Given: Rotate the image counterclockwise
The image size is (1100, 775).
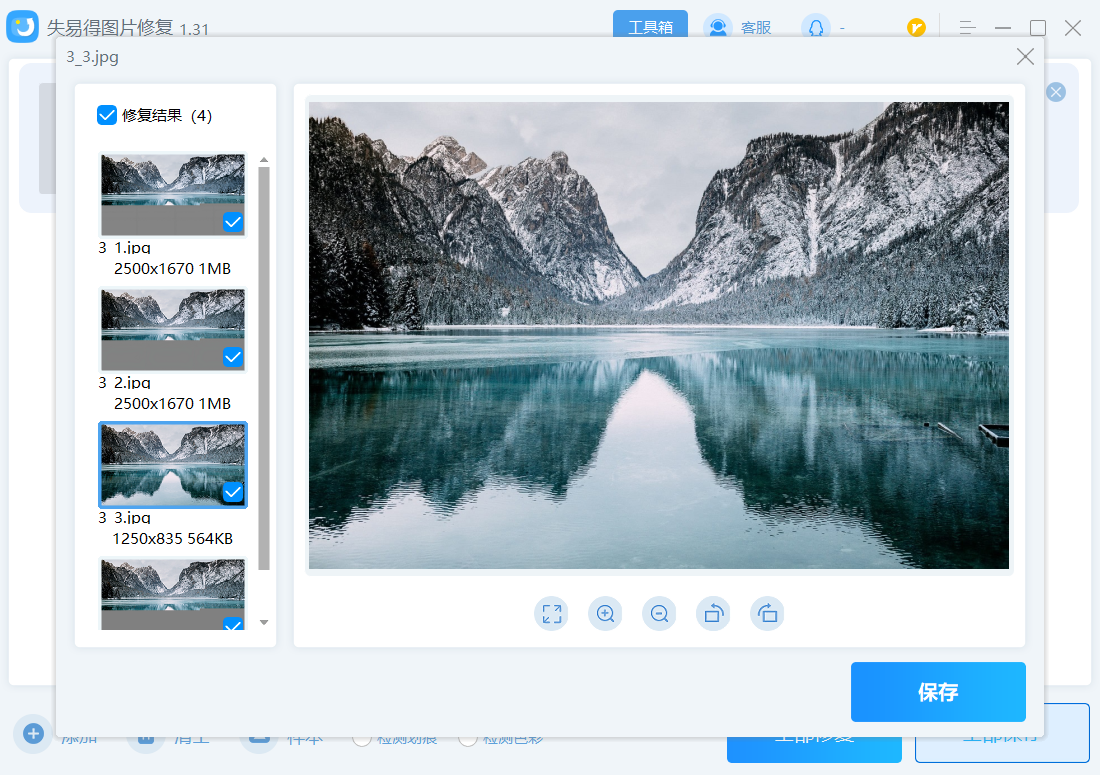Looking at the screenshot, I should 713,614.
